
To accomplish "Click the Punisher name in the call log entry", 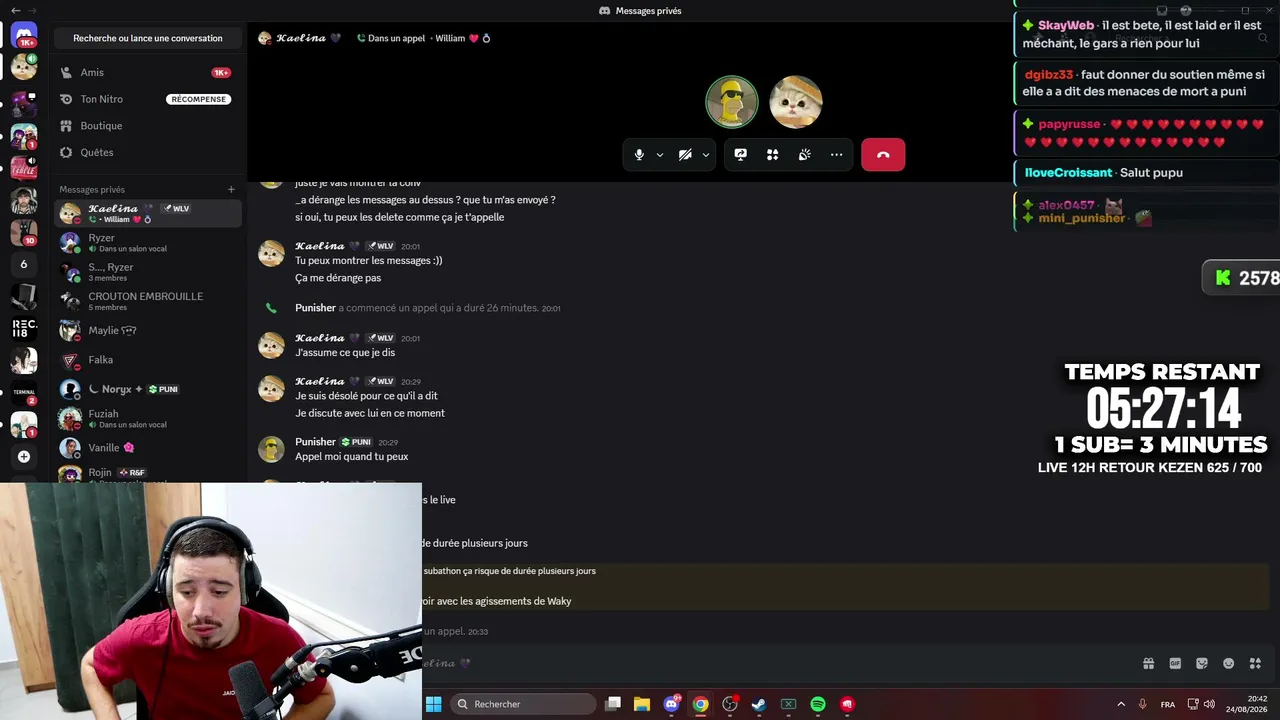I will [x=315, y=308].
